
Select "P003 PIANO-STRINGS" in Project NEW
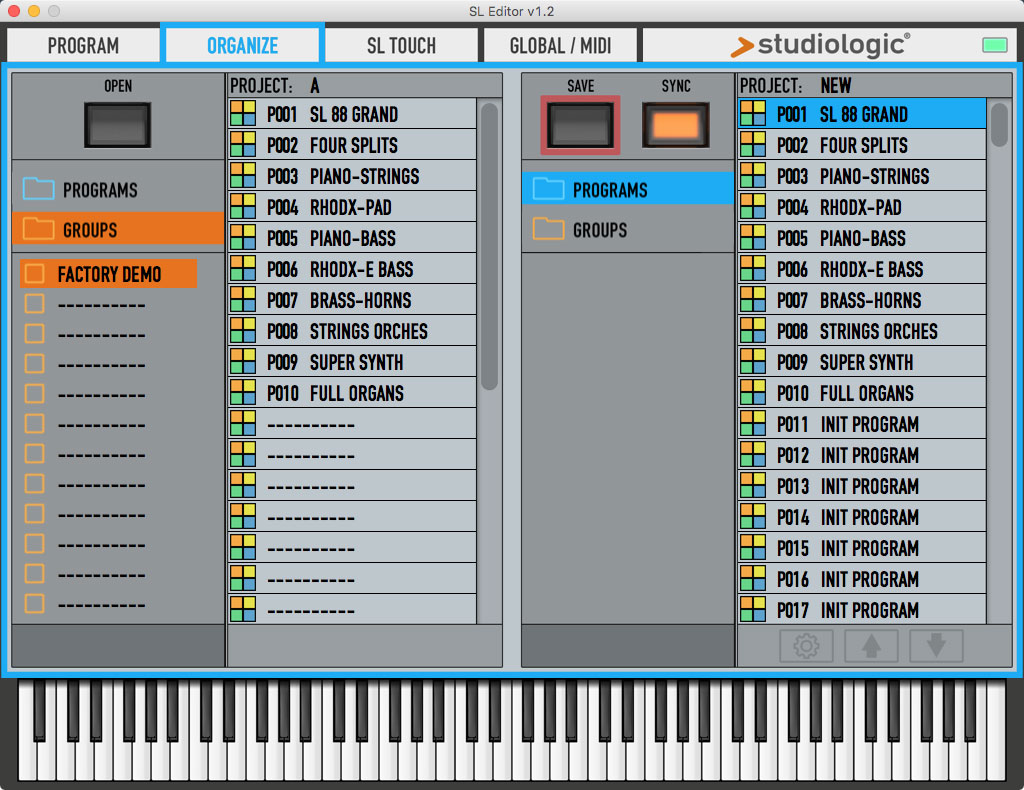(x=862, y=176)
